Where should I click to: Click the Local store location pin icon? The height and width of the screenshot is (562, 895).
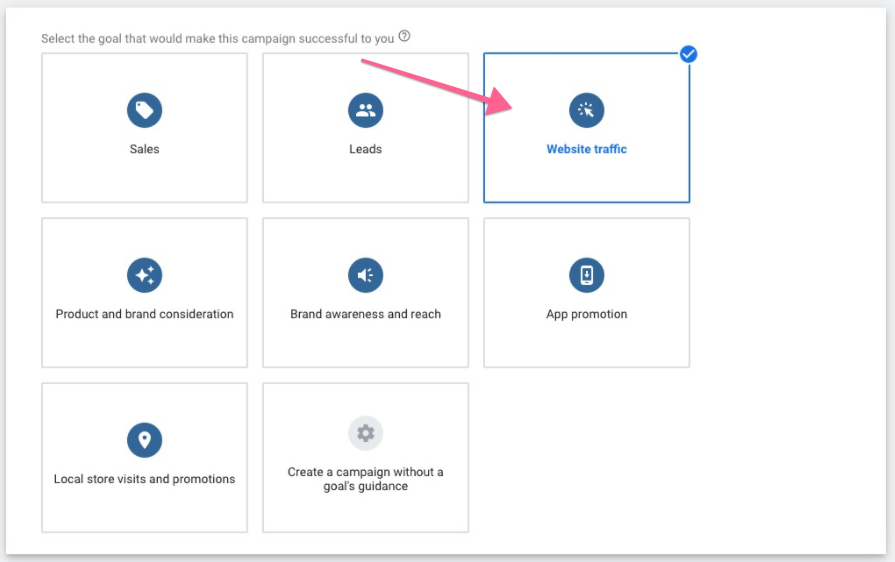[x=145, y=440]
